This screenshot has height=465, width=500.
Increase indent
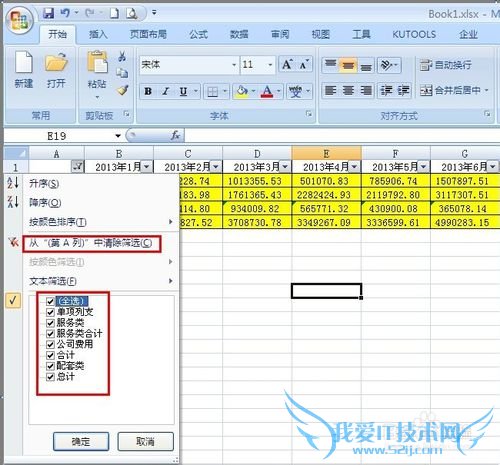(403, 90)
